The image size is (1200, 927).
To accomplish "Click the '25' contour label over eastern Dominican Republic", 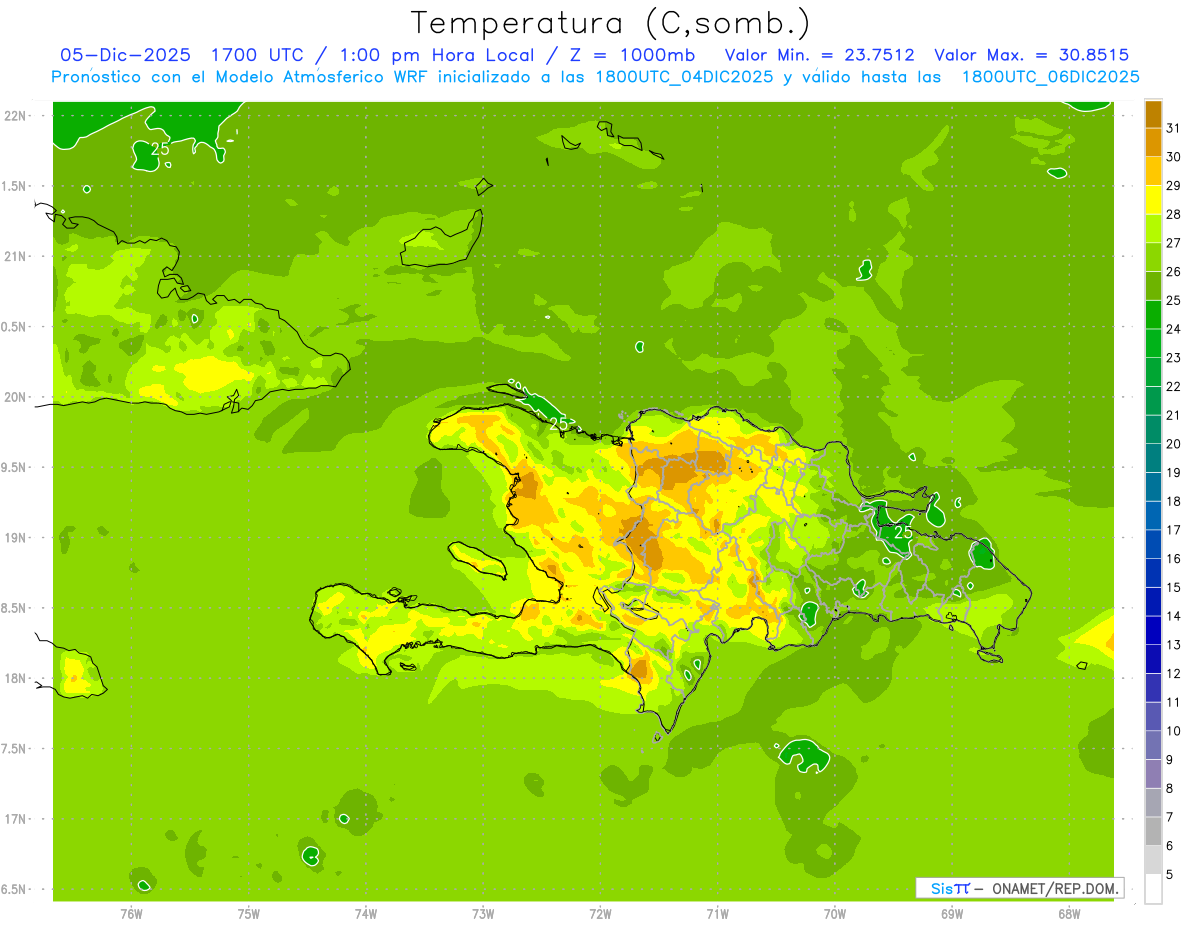I will pyautogui.click(x=903, y=533).
